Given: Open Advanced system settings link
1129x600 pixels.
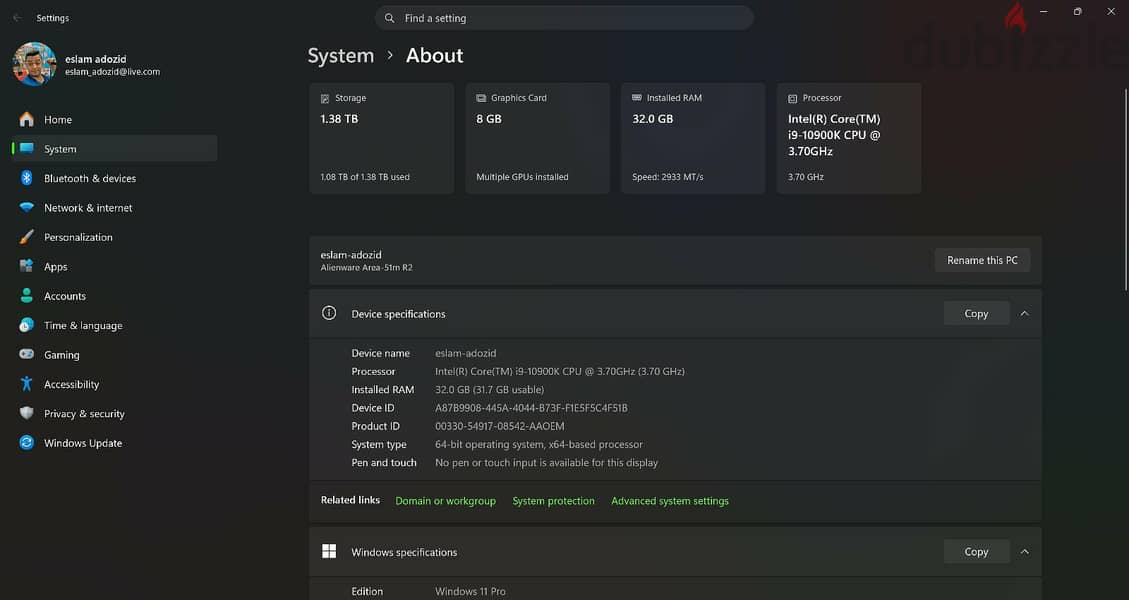Looking at the screenshot, I should (x=670, y=501).
